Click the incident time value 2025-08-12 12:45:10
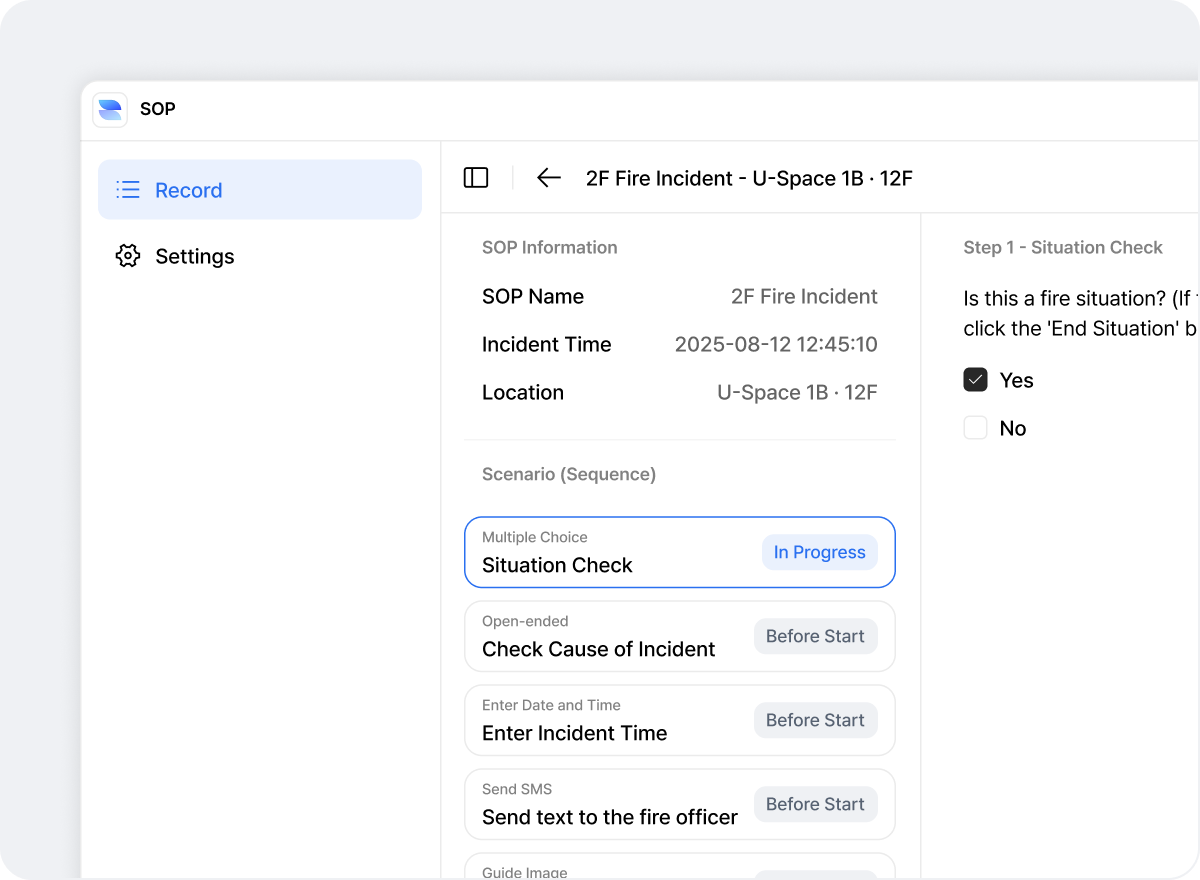Screen dimensions: 1200x880 pos(776,344)
